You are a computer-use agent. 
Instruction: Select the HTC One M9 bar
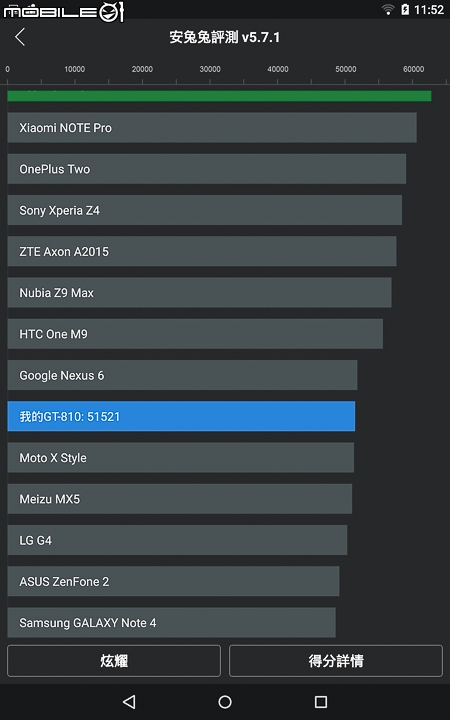tap(195, 334)
